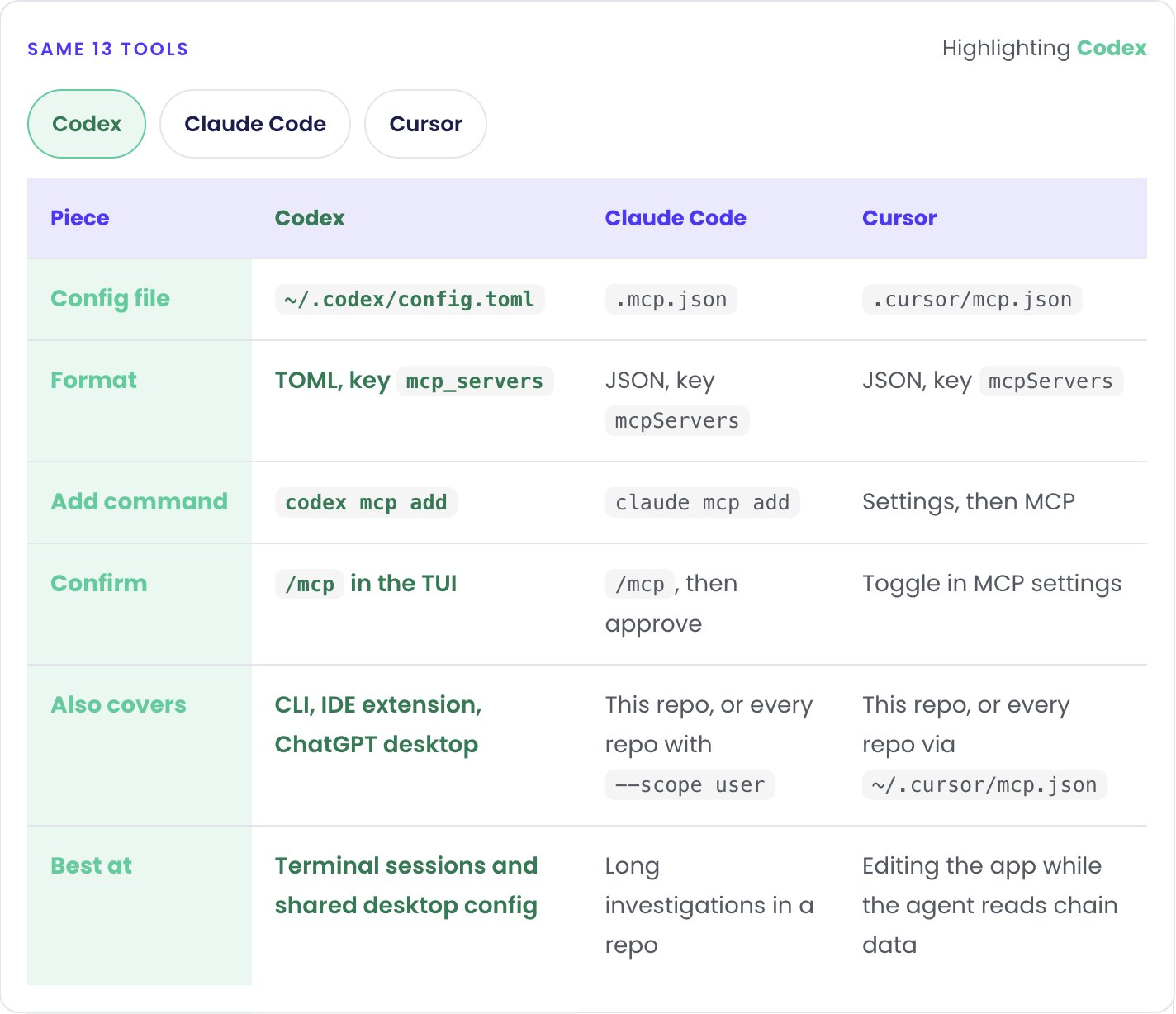Click the "Settings, then MCP" cell
The height and width of the screenshot is (1014, 1176).
pyautogui.click(x=969, y=502)
